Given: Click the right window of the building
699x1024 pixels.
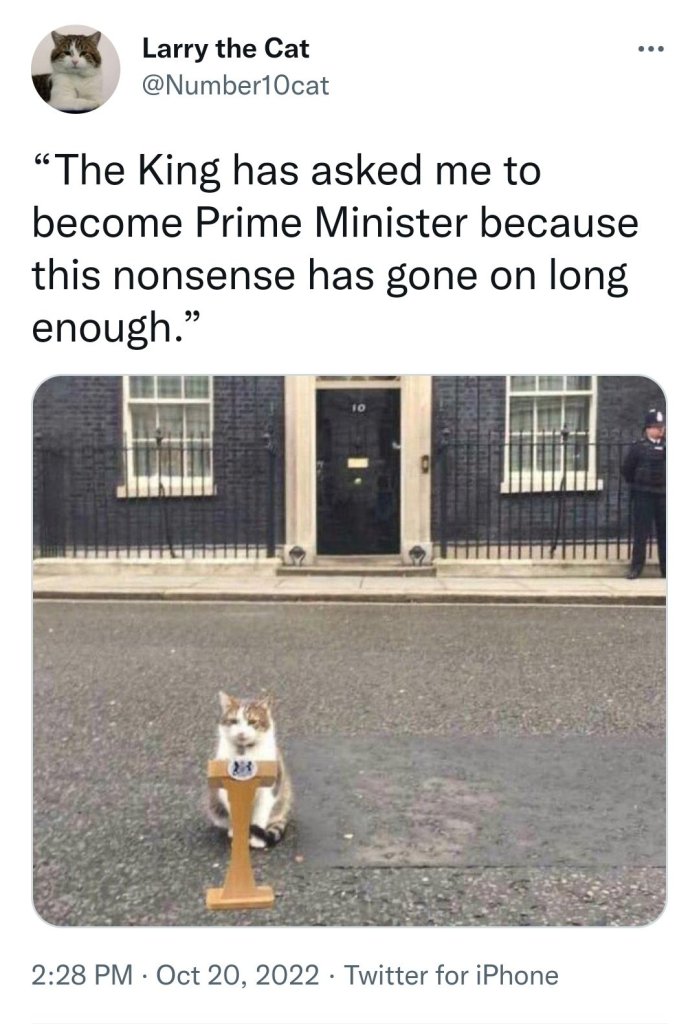Looking at the screenshot, I should coord(551,433).
